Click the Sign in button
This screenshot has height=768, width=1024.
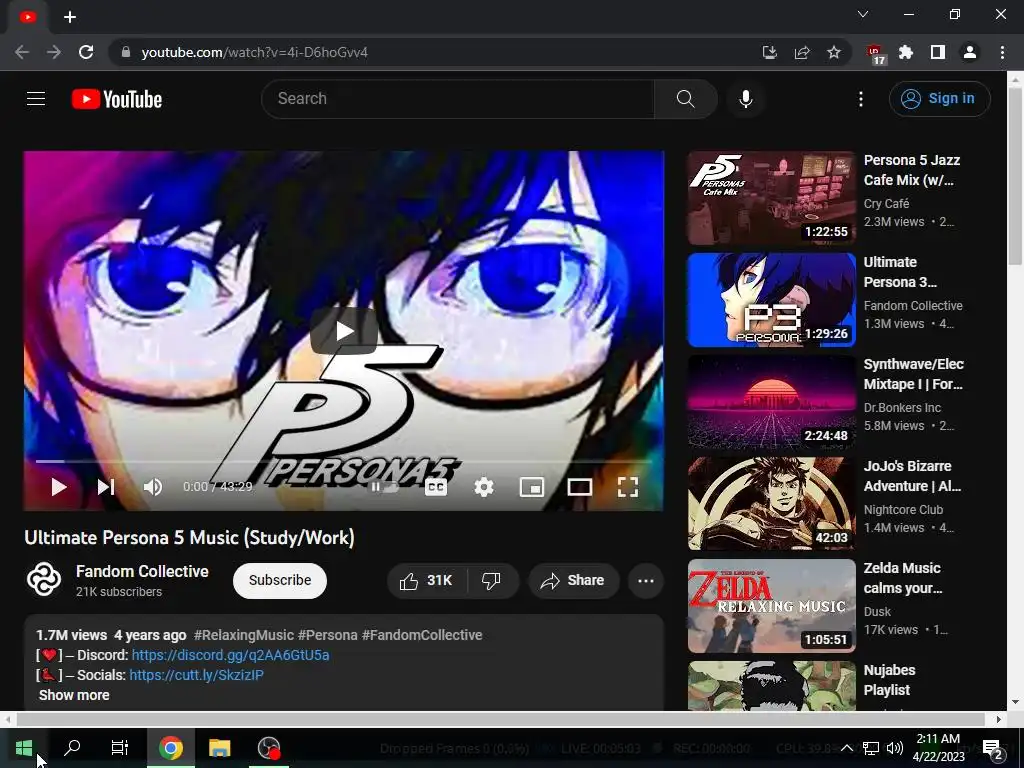click(x=939, y=99)
